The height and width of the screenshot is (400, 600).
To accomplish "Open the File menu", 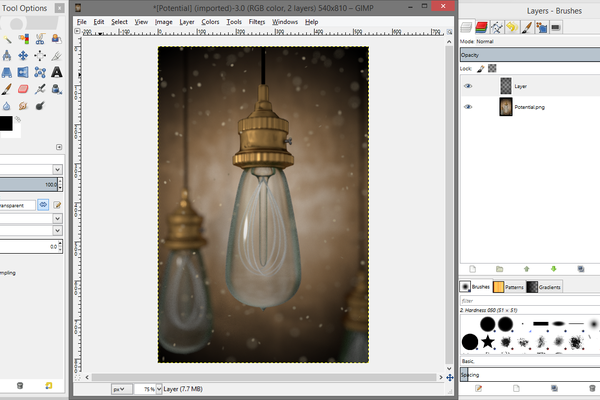I will click(x=82, y=22).
